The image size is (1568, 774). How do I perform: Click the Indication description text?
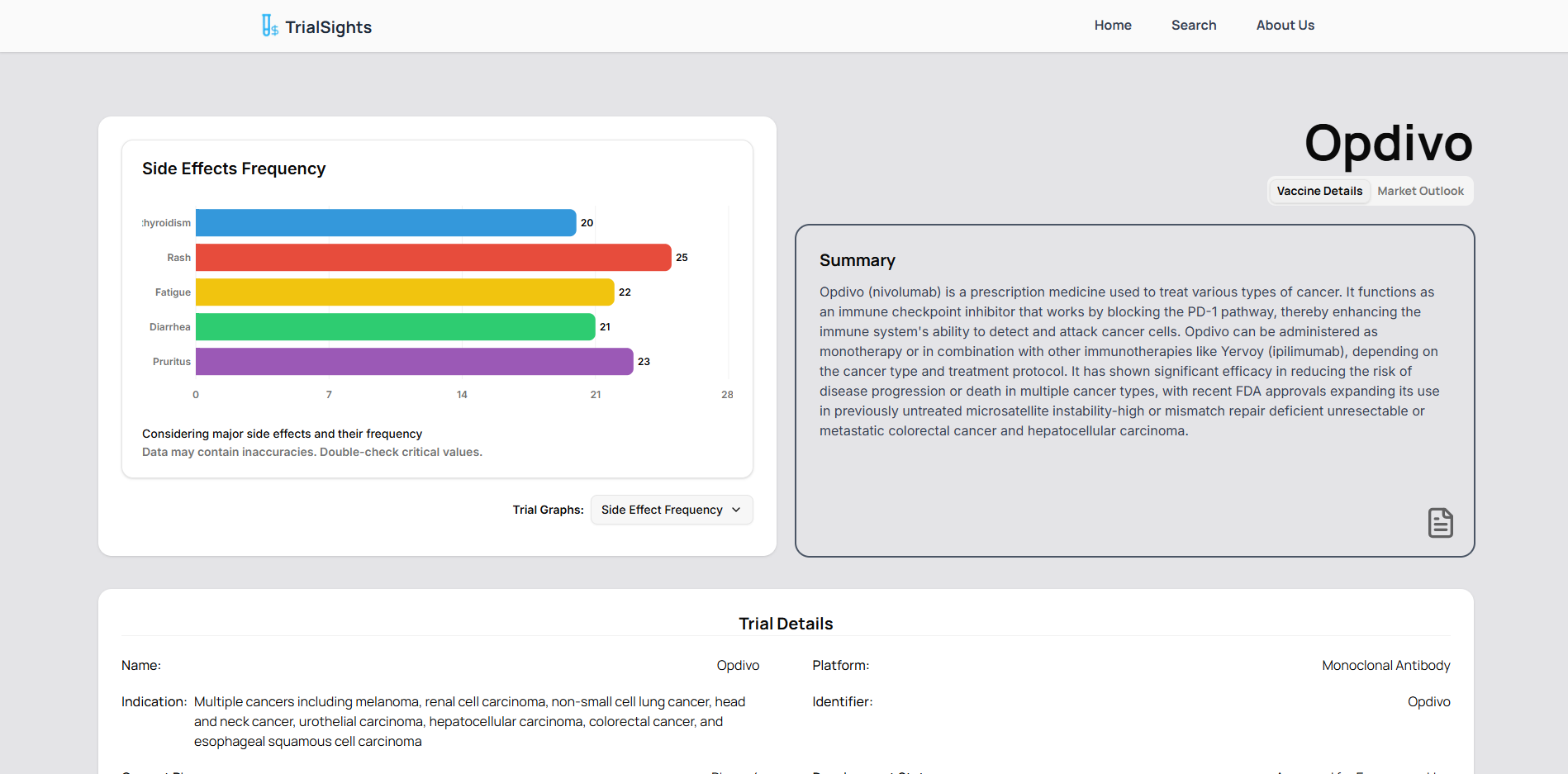point(470,722)
